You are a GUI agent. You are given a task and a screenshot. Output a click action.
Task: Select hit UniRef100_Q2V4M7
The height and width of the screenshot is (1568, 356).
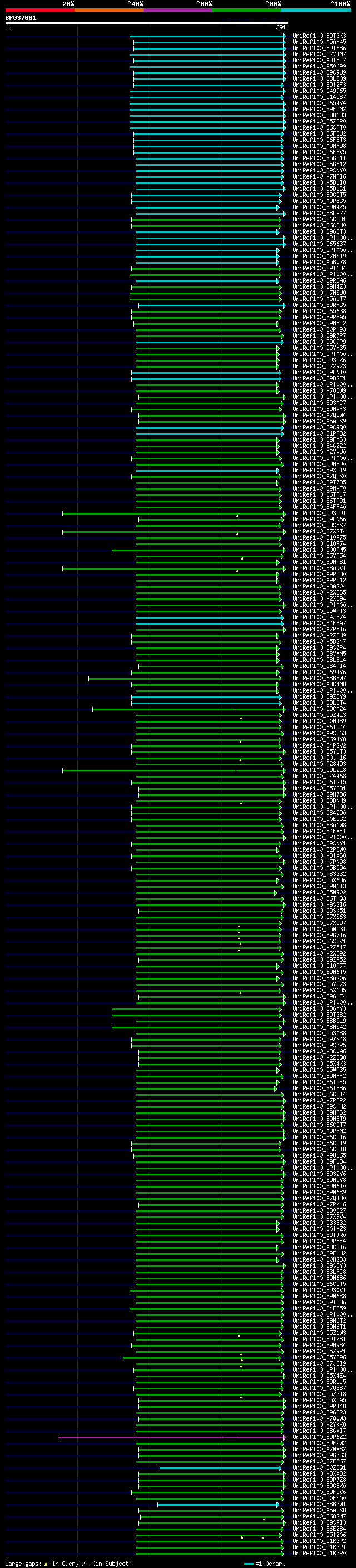tap(319, 54)
